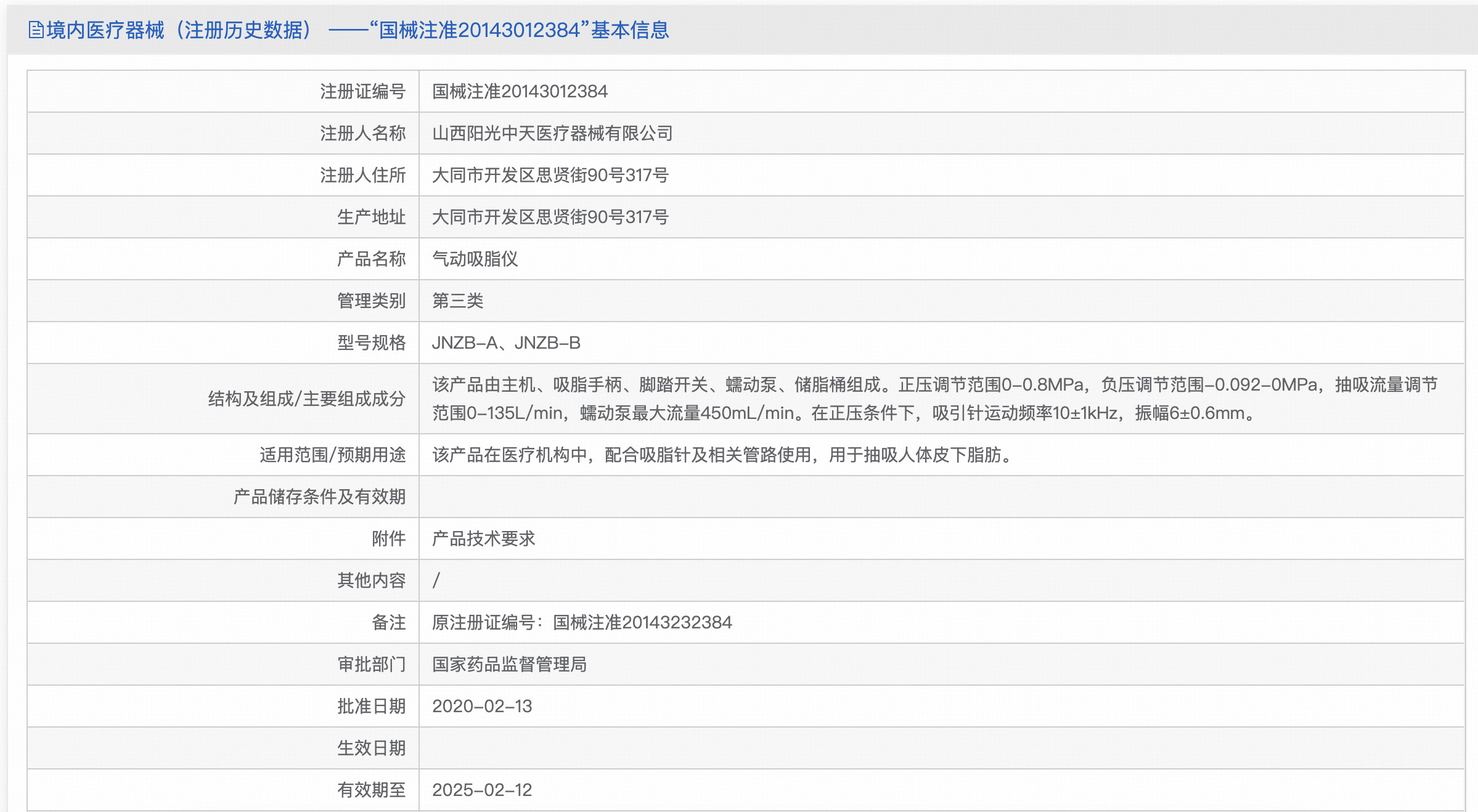This screenshot has height=812, width=1478.
Task: Click the 其他内容 slash value
Action: [436, 580]
